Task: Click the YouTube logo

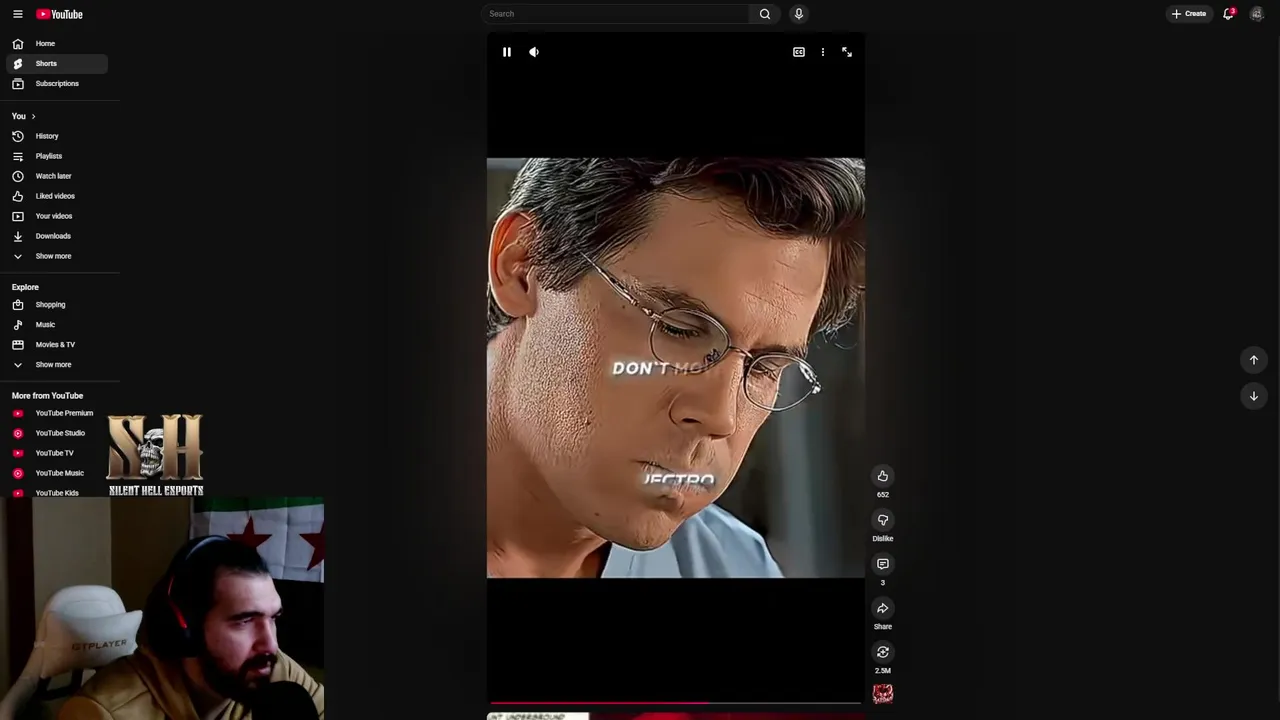Action: pyautogui.click(x=60, y=14)
